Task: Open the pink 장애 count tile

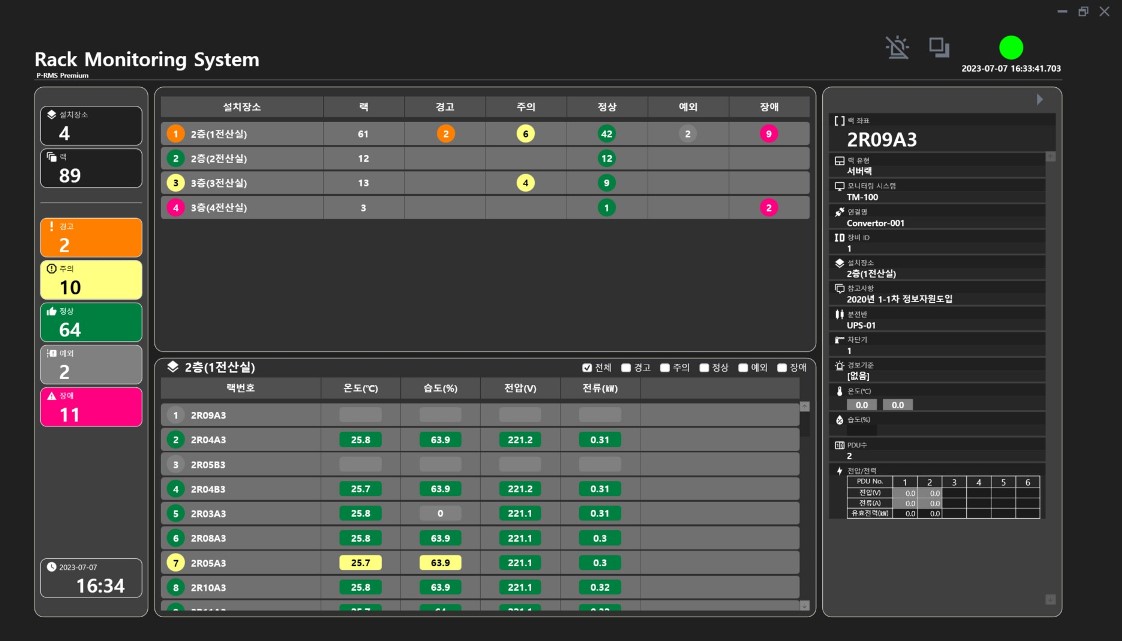Action: (x=91, y=407)
